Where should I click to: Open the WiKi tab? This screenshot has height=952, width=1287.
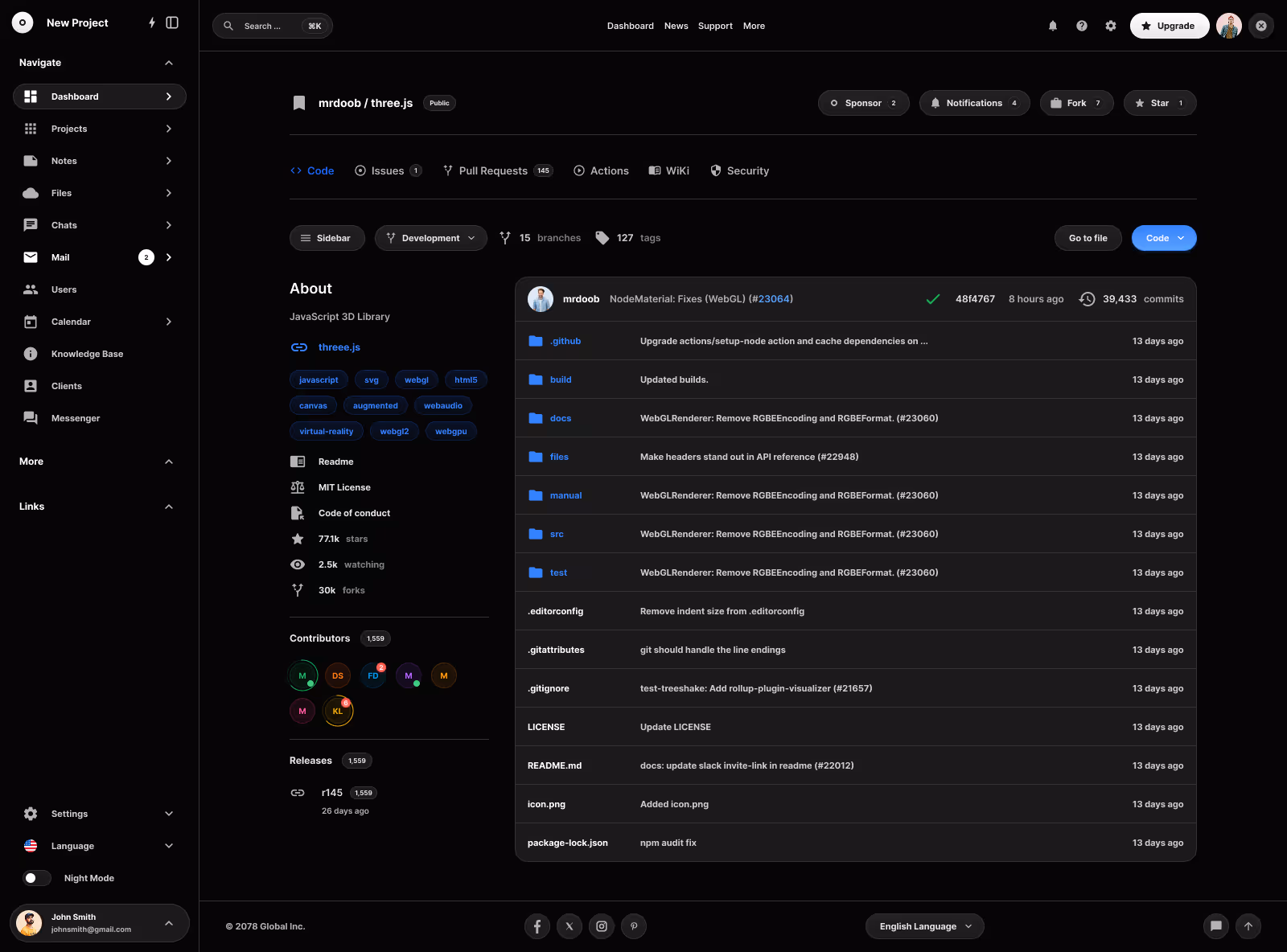click(669, 170)
